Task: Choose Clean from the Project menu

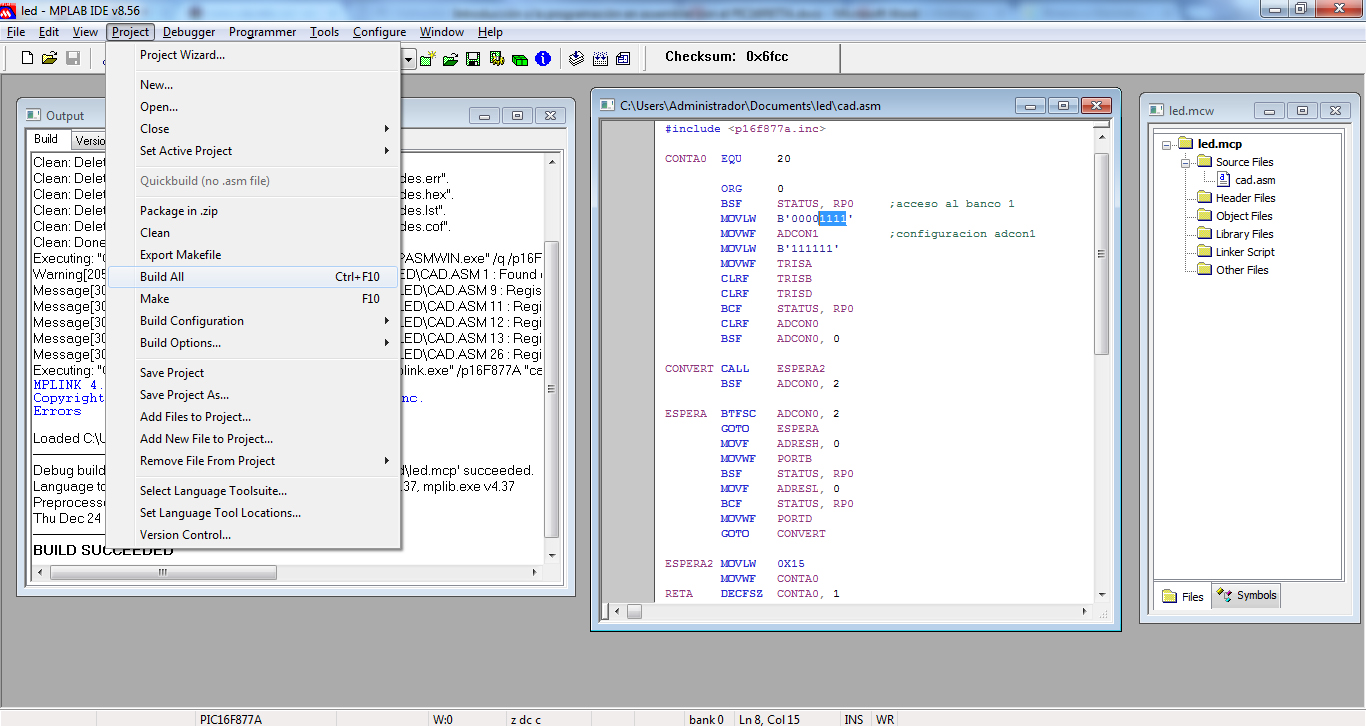Action: pyautogui.click(x=254, y=233)
